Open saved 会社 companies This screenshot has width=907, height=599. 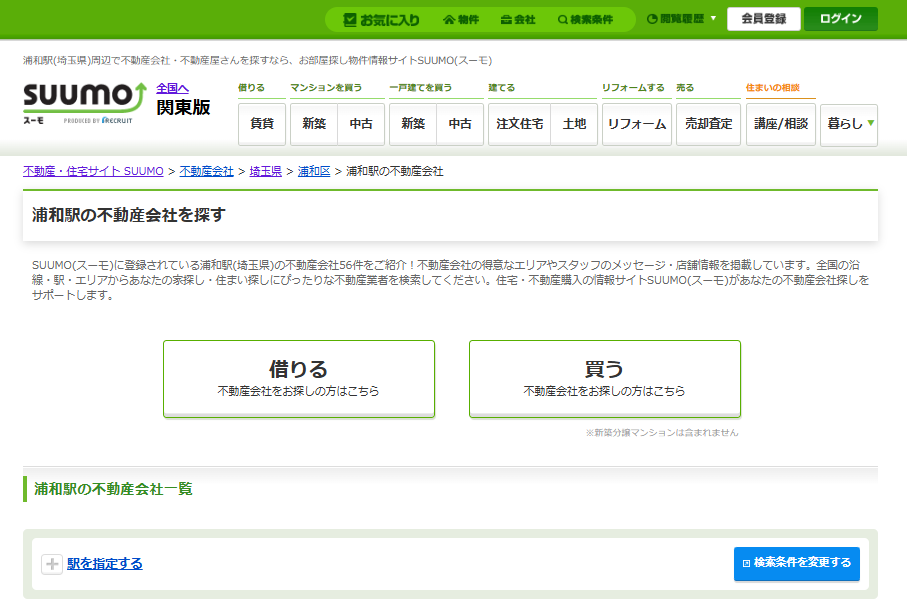(518, 20)
